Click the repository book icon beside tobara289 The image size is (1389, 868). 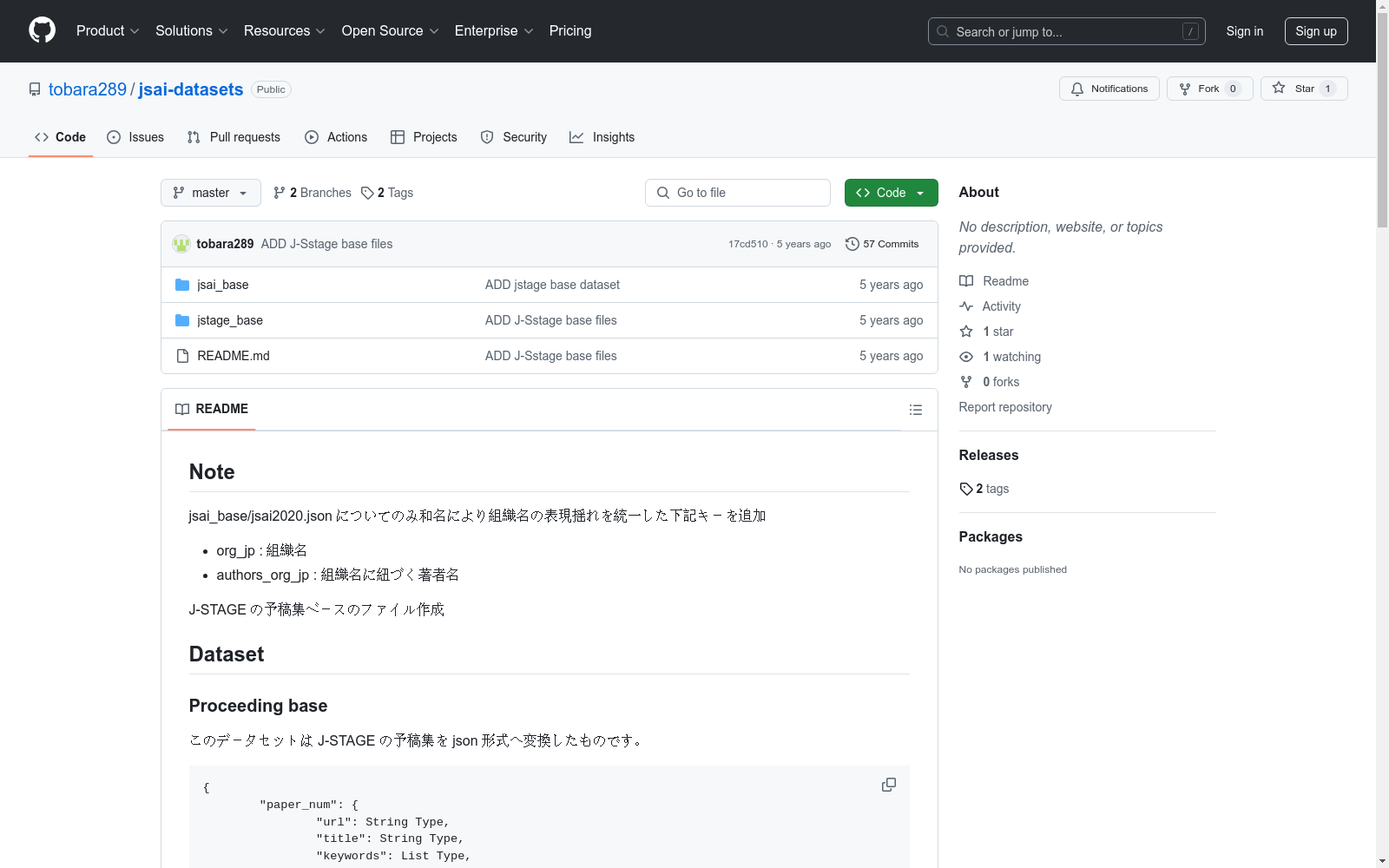pos(35,89)
